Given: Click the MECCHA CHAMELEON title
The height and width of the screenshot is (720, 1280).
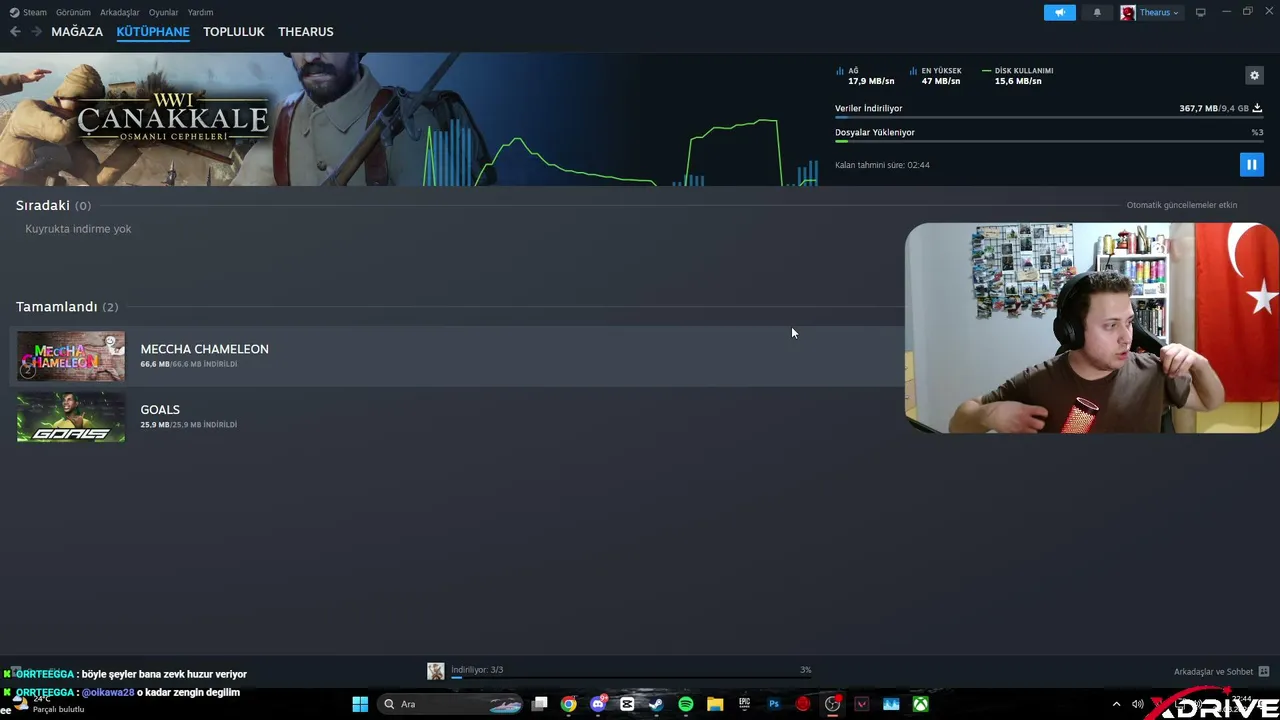Looking at the screenshot, I should (204, 349).
